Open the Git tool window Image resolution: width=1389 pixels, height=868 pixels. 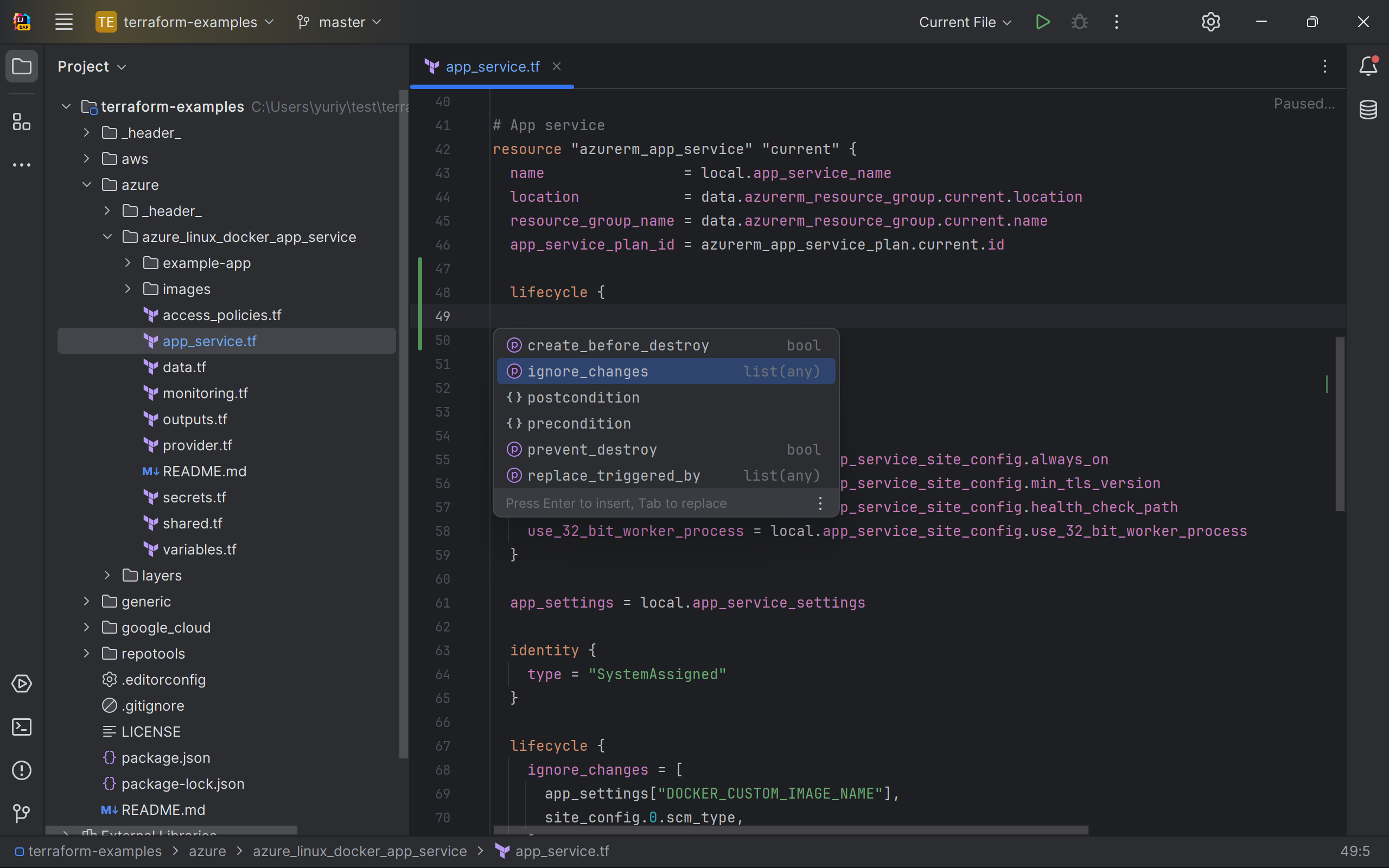point(22,813)
